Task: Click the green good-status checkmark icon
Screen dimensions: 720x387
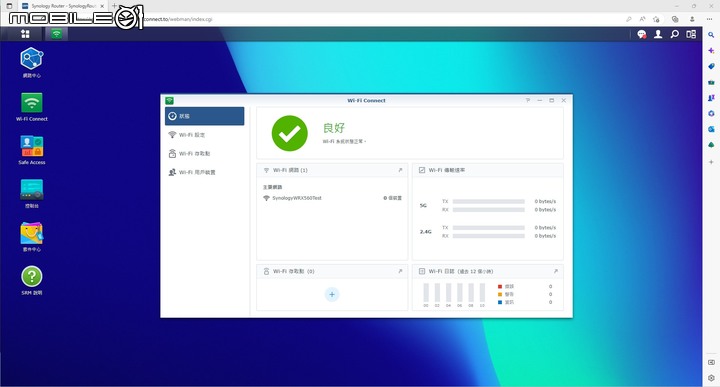Action: (x=289, y=133)
